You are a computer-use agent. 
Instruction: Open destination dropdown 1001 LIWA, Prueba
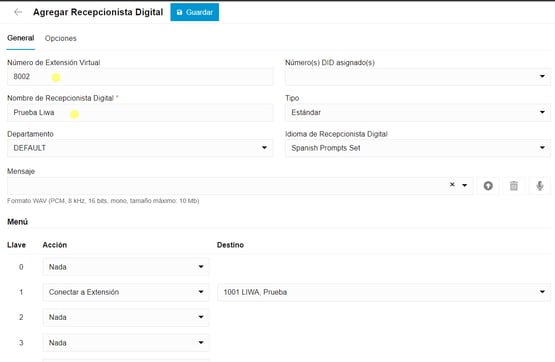point(384,292)
